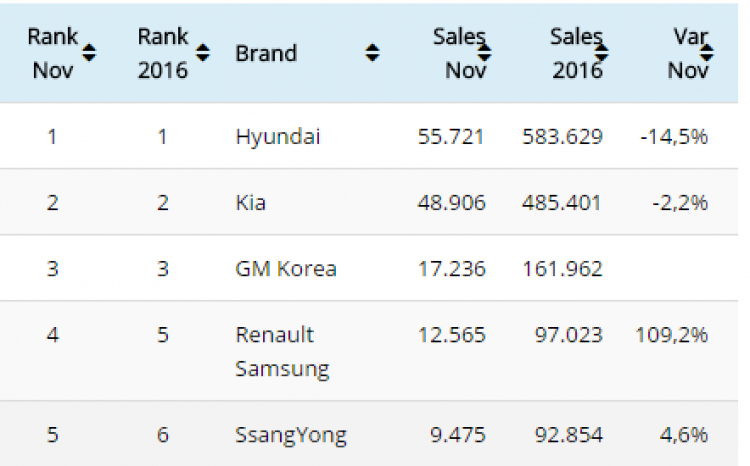Click the GM Korea row
The image size is (750, 466).
click(369, 268)
